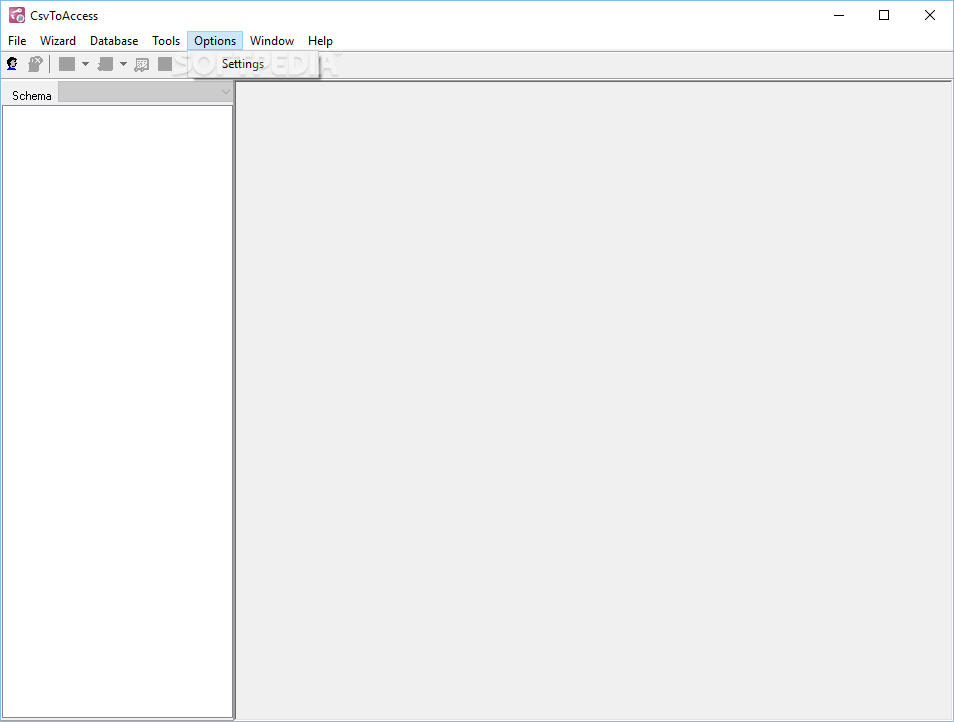Minimize the CsvToAccess window
This screenshot has width=954, height=722.
pyautogui.click(x=839, y=15)
